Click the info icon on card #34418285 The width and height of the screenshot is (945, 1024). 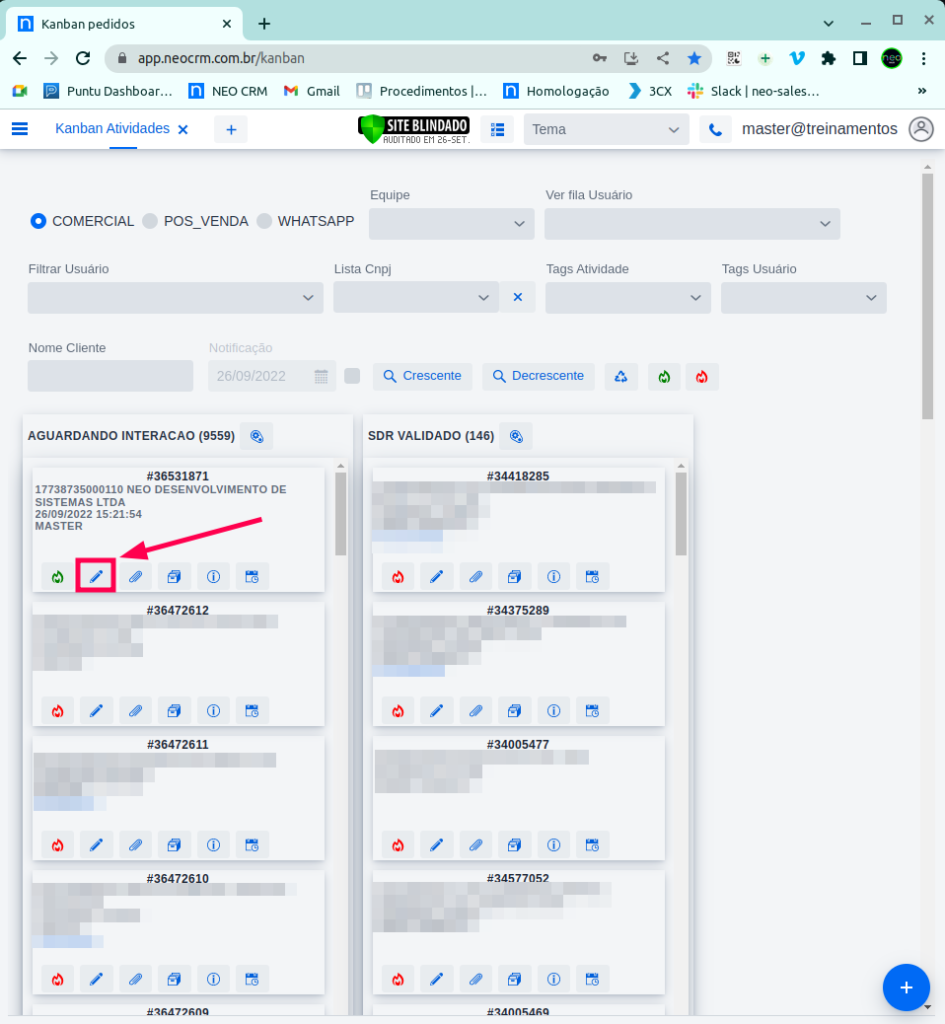coord(553,576)
